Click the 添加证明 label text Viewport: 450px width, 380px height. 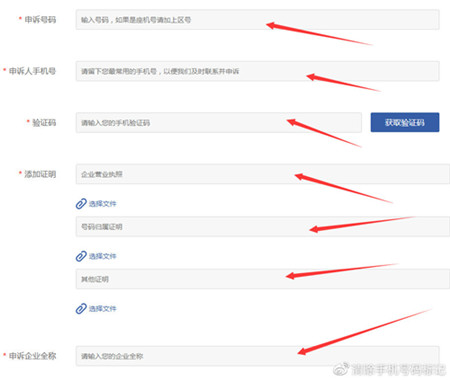click(x=40, y=174)
